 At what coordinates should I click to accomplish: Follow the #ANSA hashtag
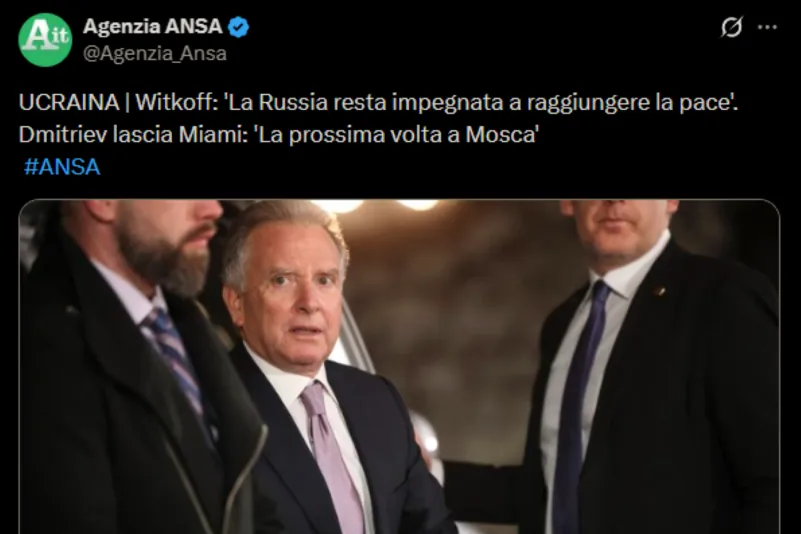pyautogui.click(x=62, y=167)
